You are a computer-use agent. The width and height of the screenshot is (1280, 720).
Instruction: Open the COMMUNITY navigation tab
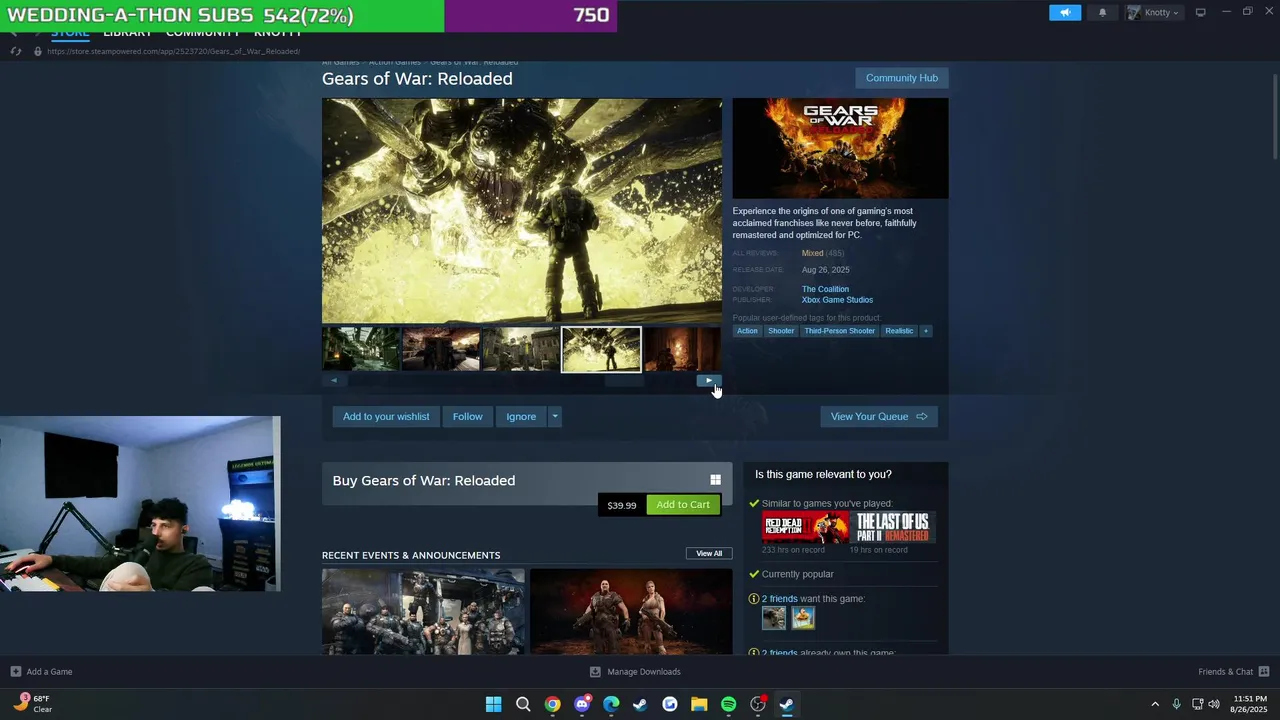[x=203, y=33]
